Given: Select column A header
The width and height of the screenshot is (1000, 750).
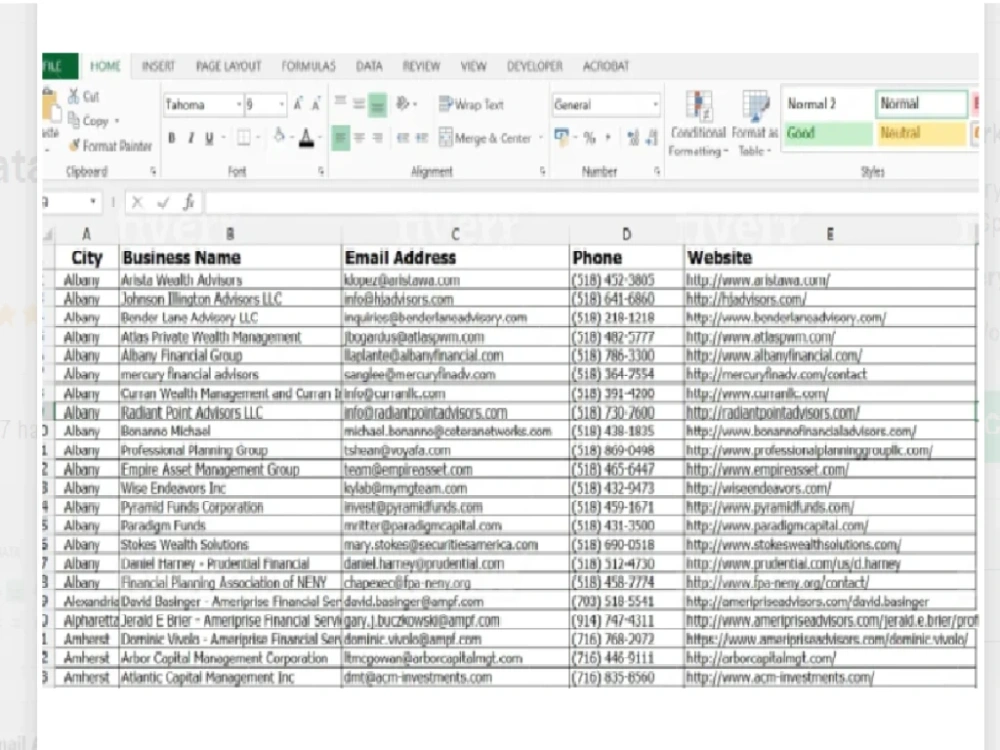Looking at the screenshot, I should [x=87, y=234].
